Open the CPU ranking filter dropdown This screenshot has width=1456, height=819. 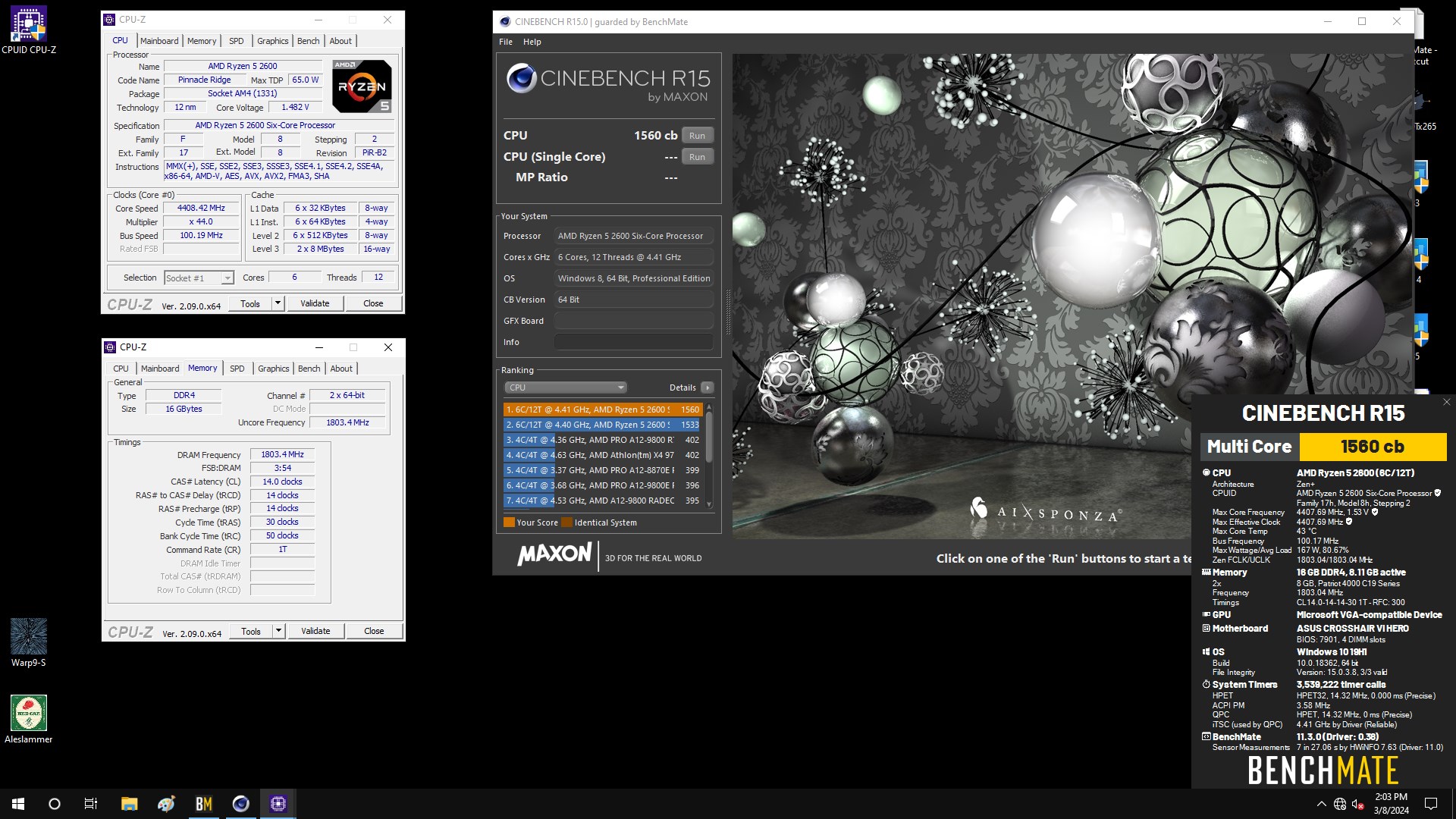[x=565, y=388]
